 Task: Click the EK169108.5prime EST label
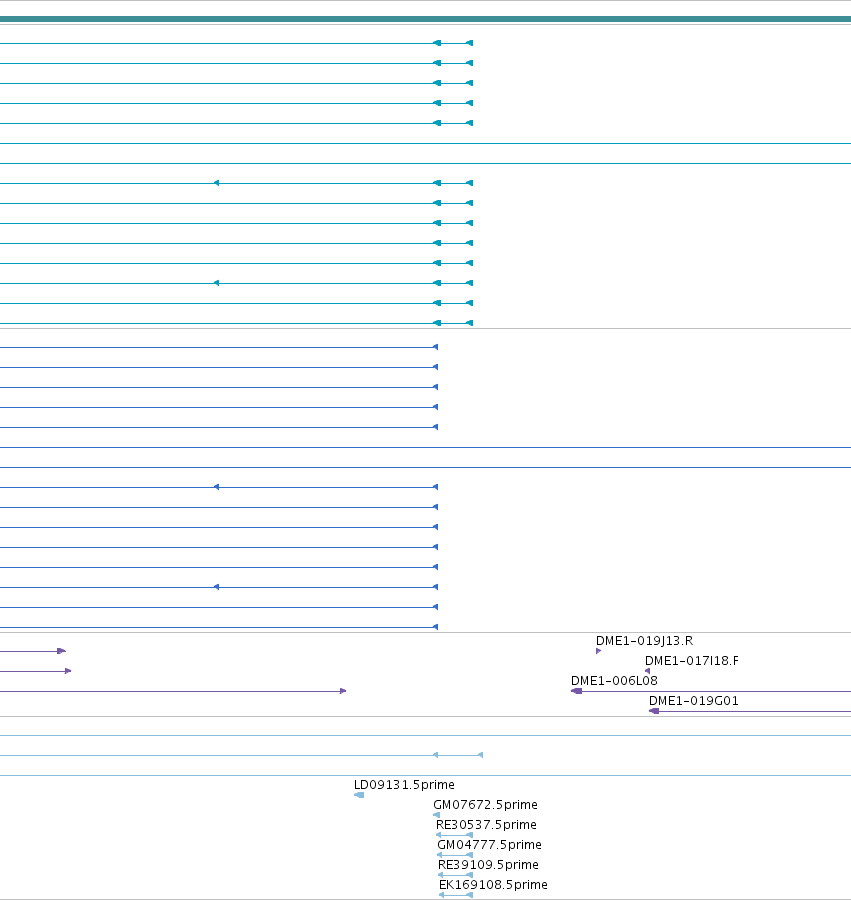[493, 885]
